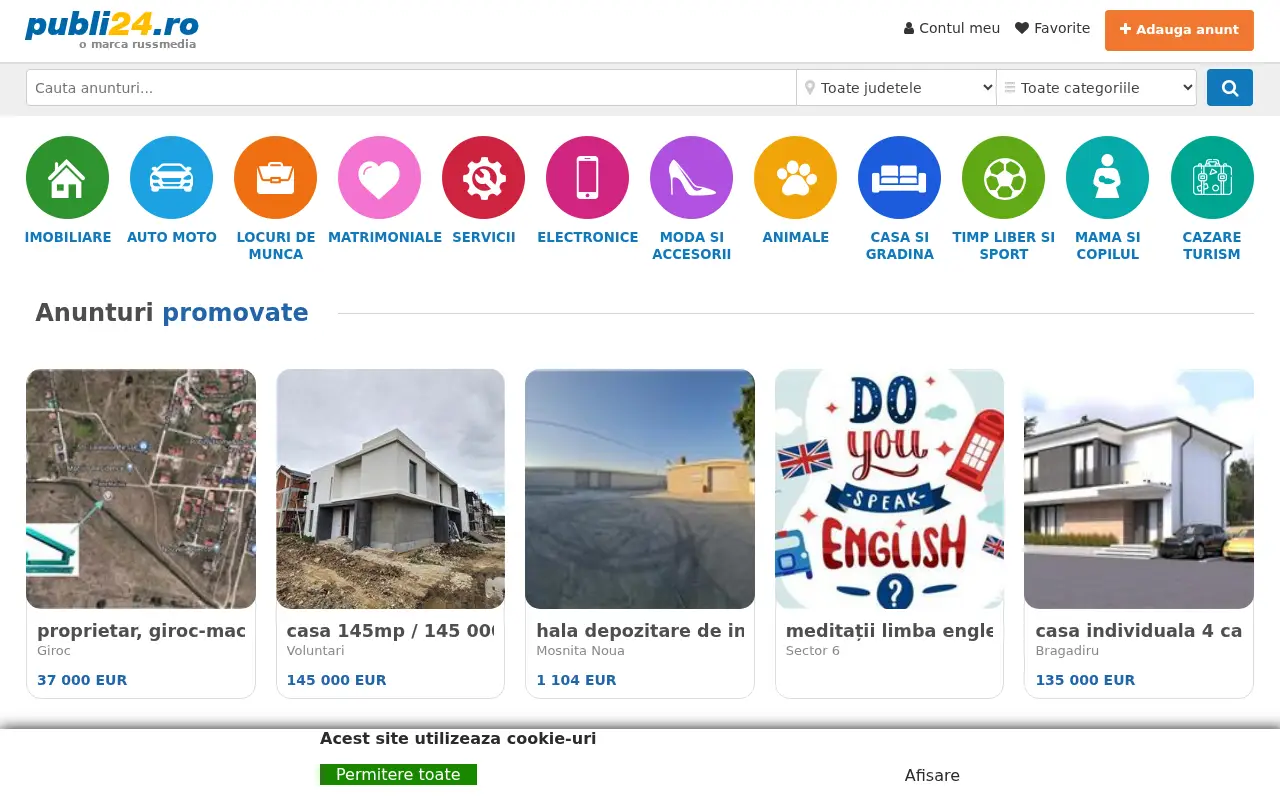1280x800 pixels.
Task: Open the Voluntari house listing photo
Action: pyautogui.click(x=390, y=489)
